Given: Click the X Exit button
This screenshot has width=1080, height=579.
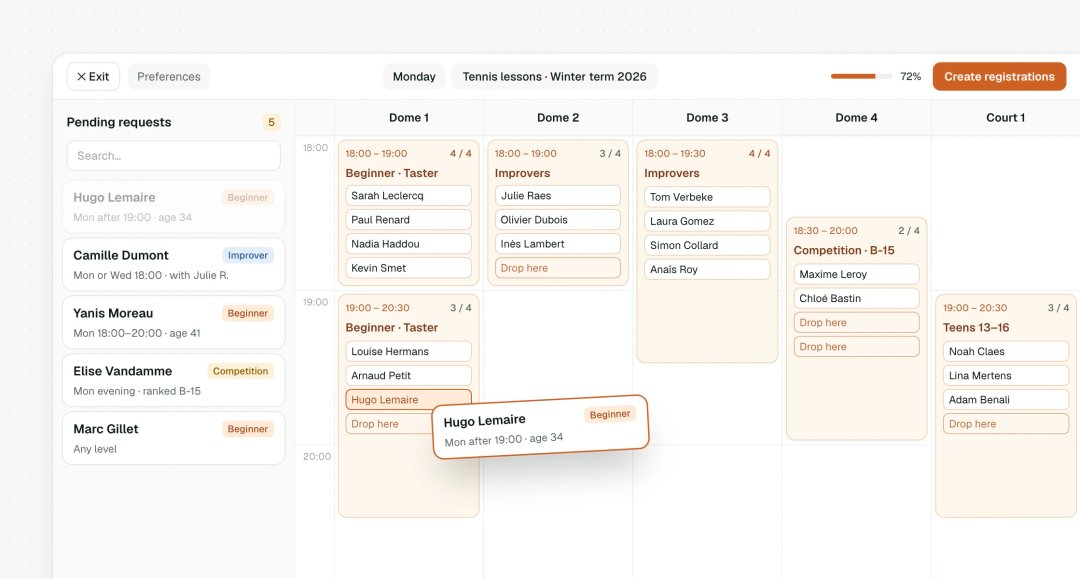Looking at the screenshot, I should tap(93, 76).
